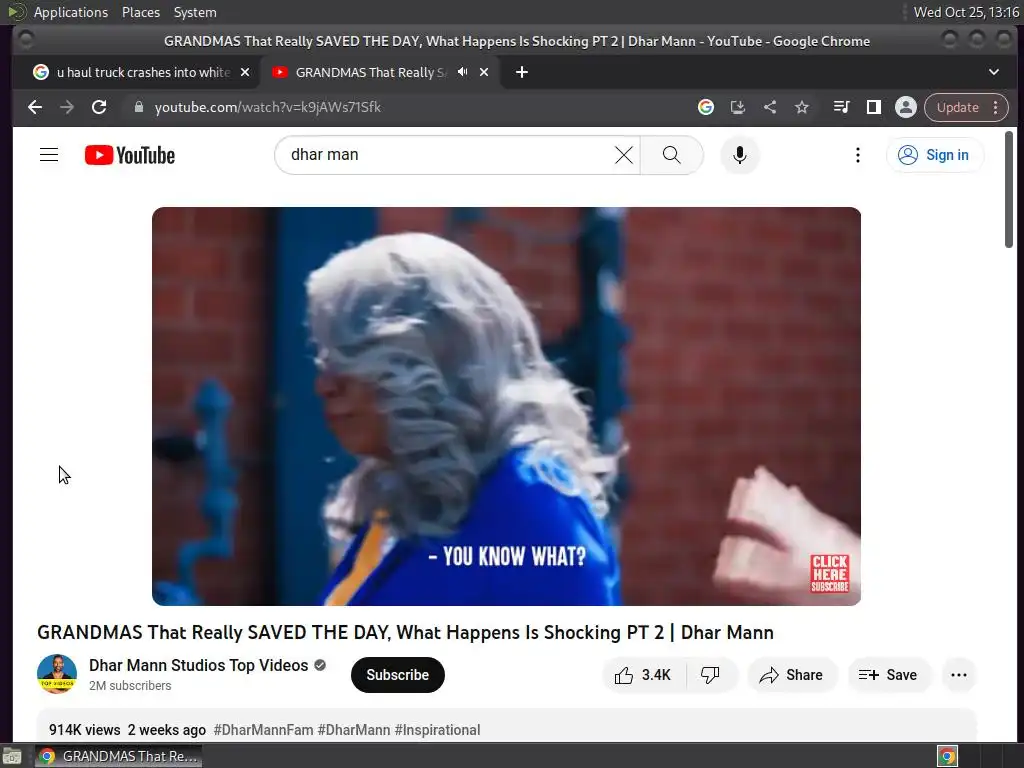Open YouTube settings three-dot menu
The height and width of the screenshot is (768, 1024).
[x=857, y=155]
